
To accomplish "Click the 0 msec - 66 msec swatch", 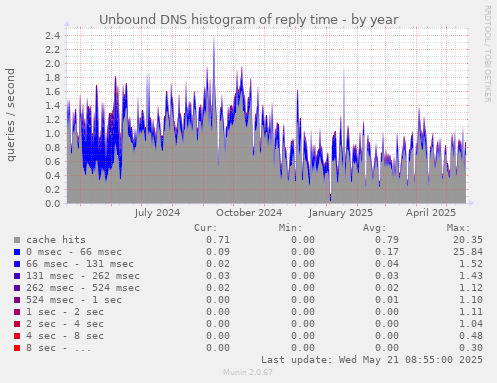I will point(17,252).
